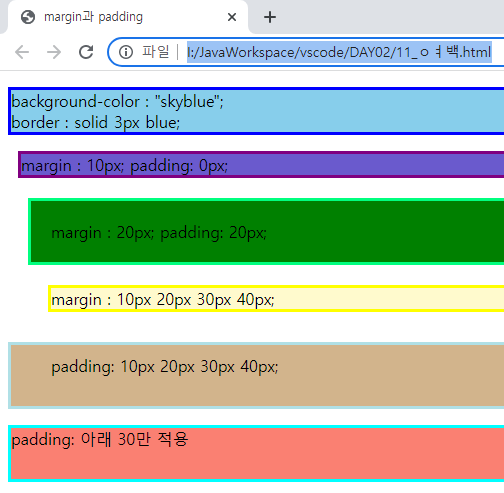The image size is (504, 493).
Task: Focus the address bar file URL
Action: (x=339, y=52)
